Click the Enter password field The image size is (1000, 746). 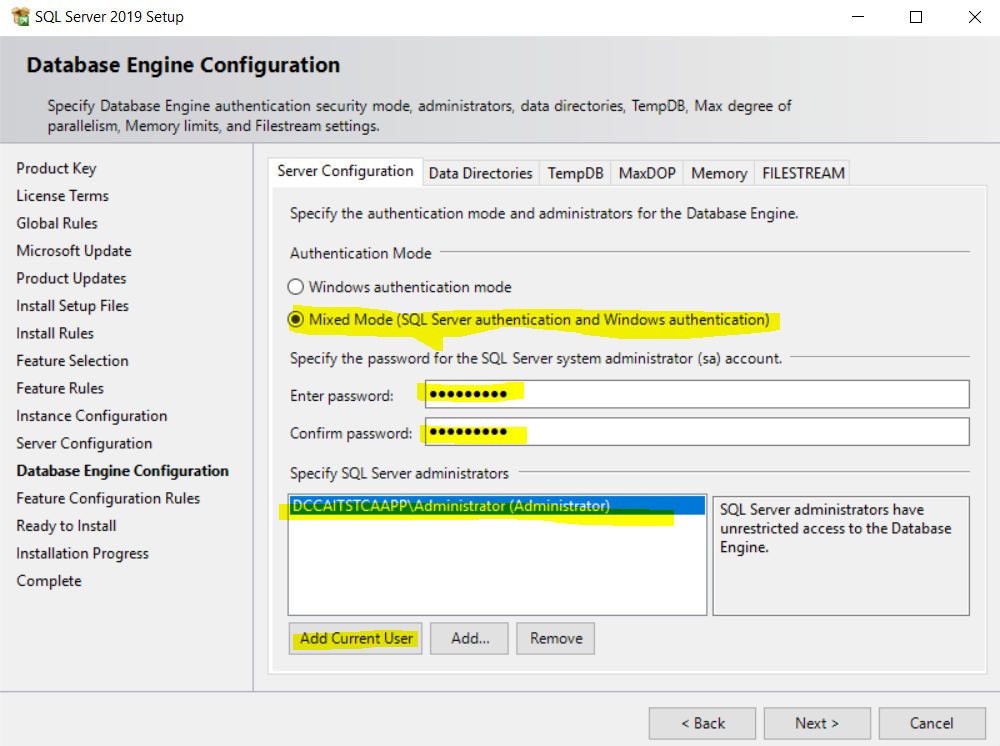point(696,394)
